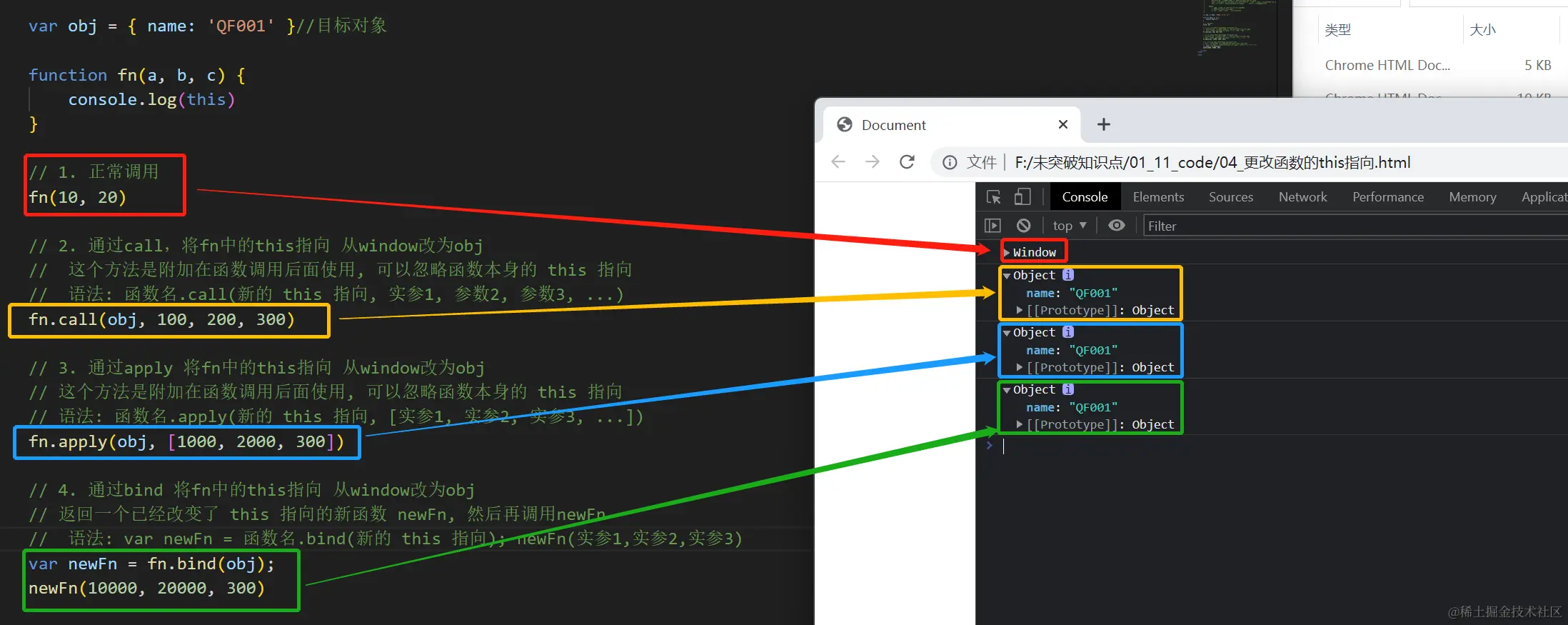This screenshot has height=625, width=1568.
Task: Open live expression eye icon
Action: [x=1117, y=226]
